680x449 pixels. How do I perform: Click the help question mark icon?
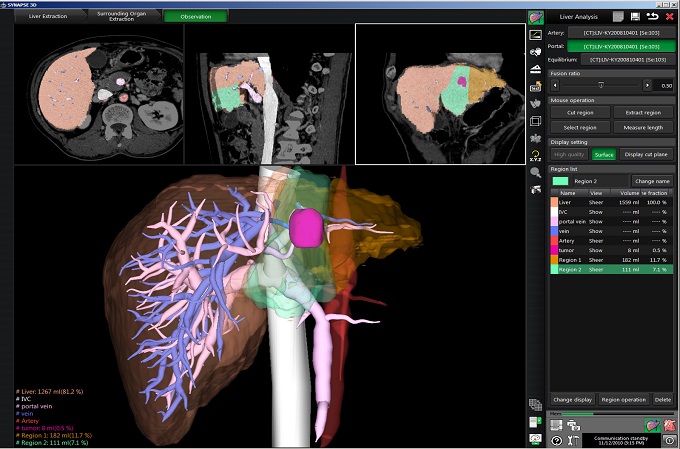pyautogui.click(x=555, y=440)
